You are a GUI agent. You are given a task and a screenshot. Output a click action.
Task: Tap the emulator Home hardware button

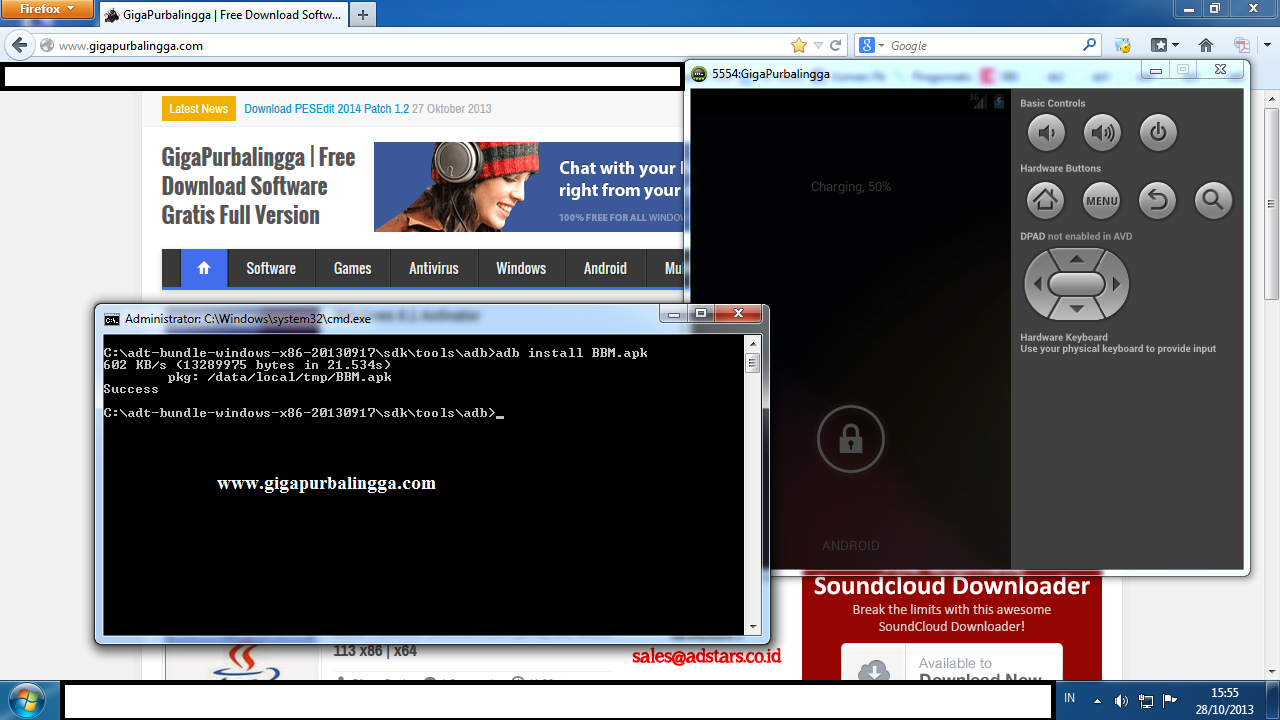[x=1046, y=201]
